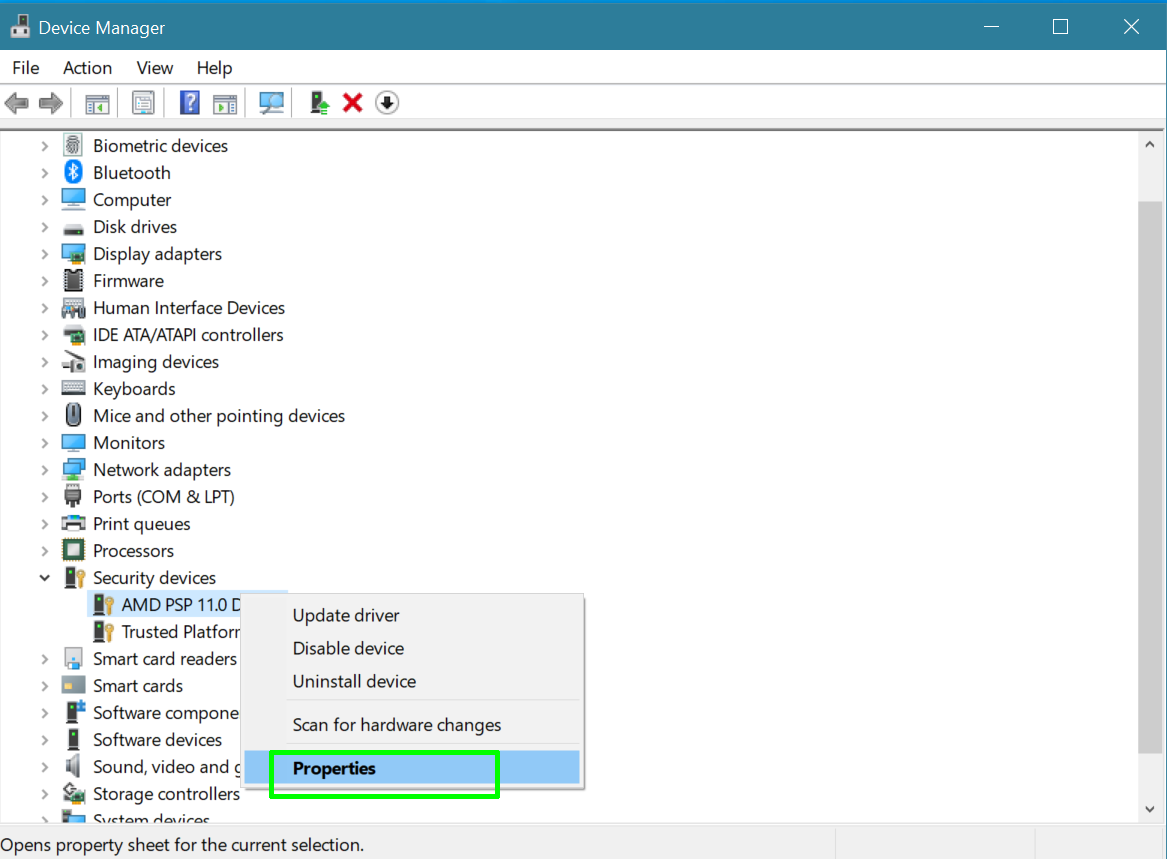Update device driver toolbar icon
1167x859 pixels.
coord(319,103)
